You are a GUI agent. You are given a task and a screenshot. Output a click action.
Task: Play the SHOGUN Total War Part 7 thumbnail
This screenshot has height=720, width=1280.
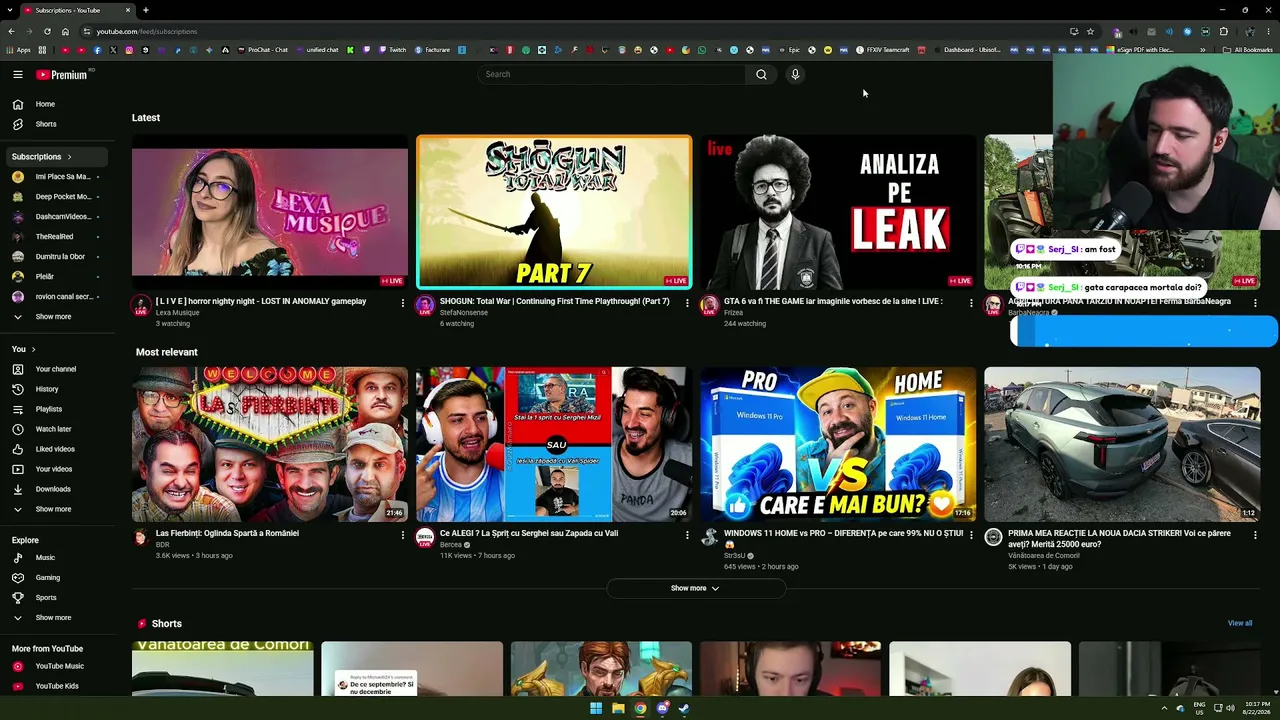[x=554, y=212]
